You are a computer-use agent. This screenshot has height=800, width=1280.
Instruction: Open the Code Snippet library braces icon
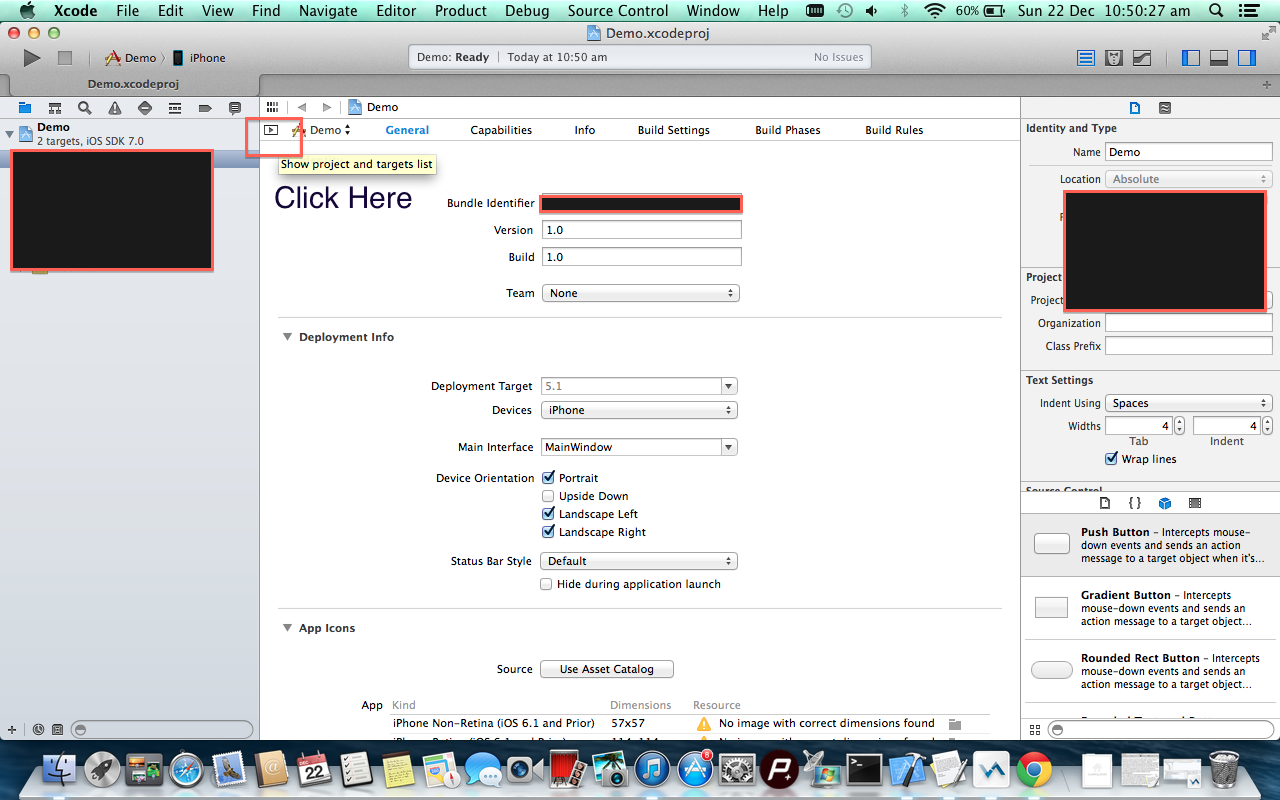click(1135, 503)
